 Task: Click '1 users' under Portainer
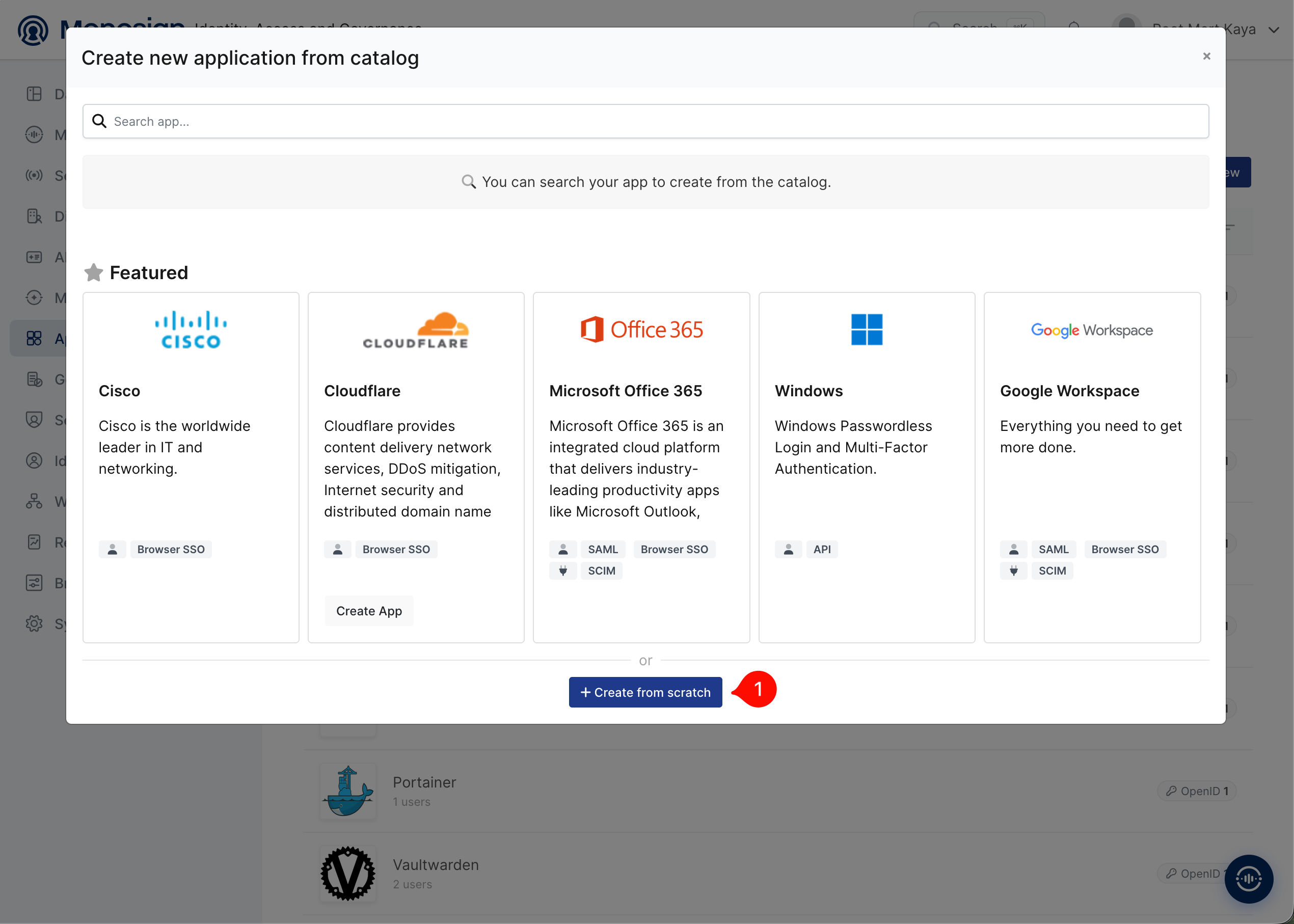(x=412, y=802)
